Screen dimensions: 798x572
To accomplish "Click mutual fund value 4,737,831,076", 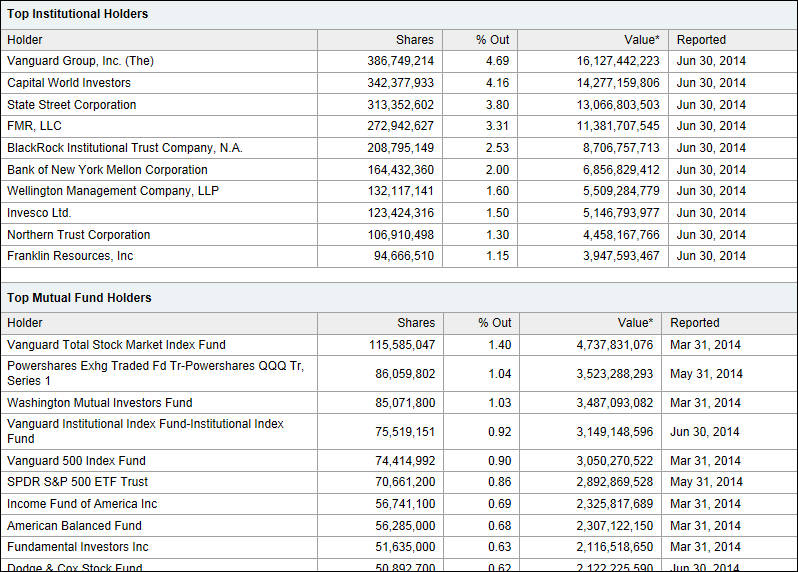I will click(615, 345).
